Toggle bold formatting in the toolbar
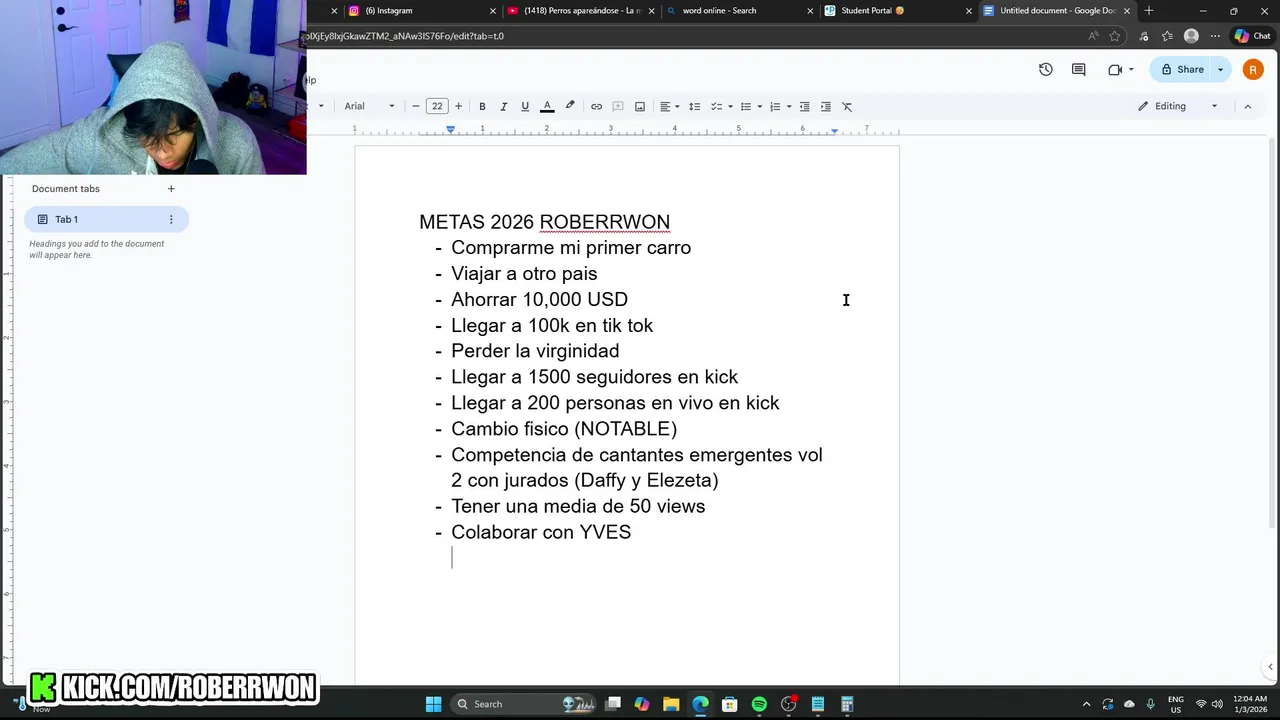Viewport: 1280px width, 720px height. [482, 106]
